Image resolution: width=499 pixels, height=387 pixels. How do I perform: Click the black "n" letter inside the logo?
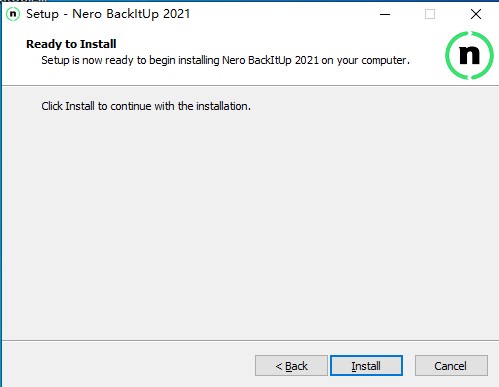point(469,55)
